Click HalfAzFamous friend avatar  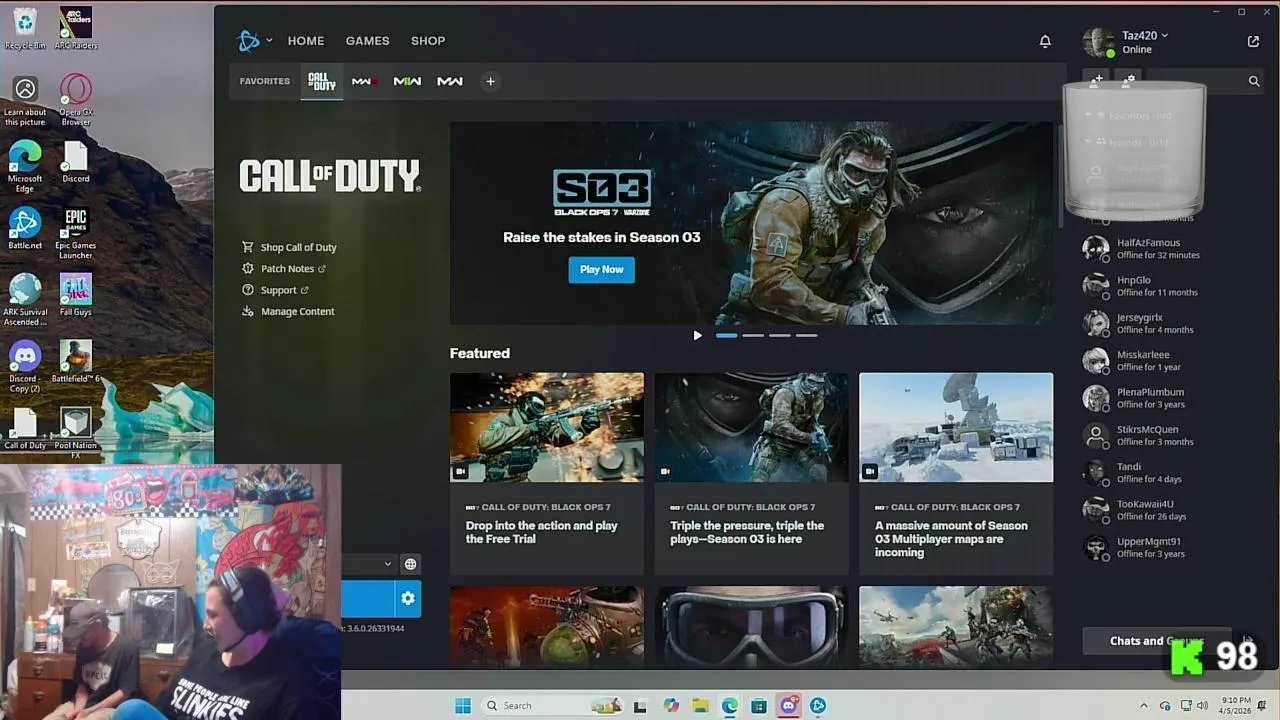pyautogui.click(x=1096, y=248)
